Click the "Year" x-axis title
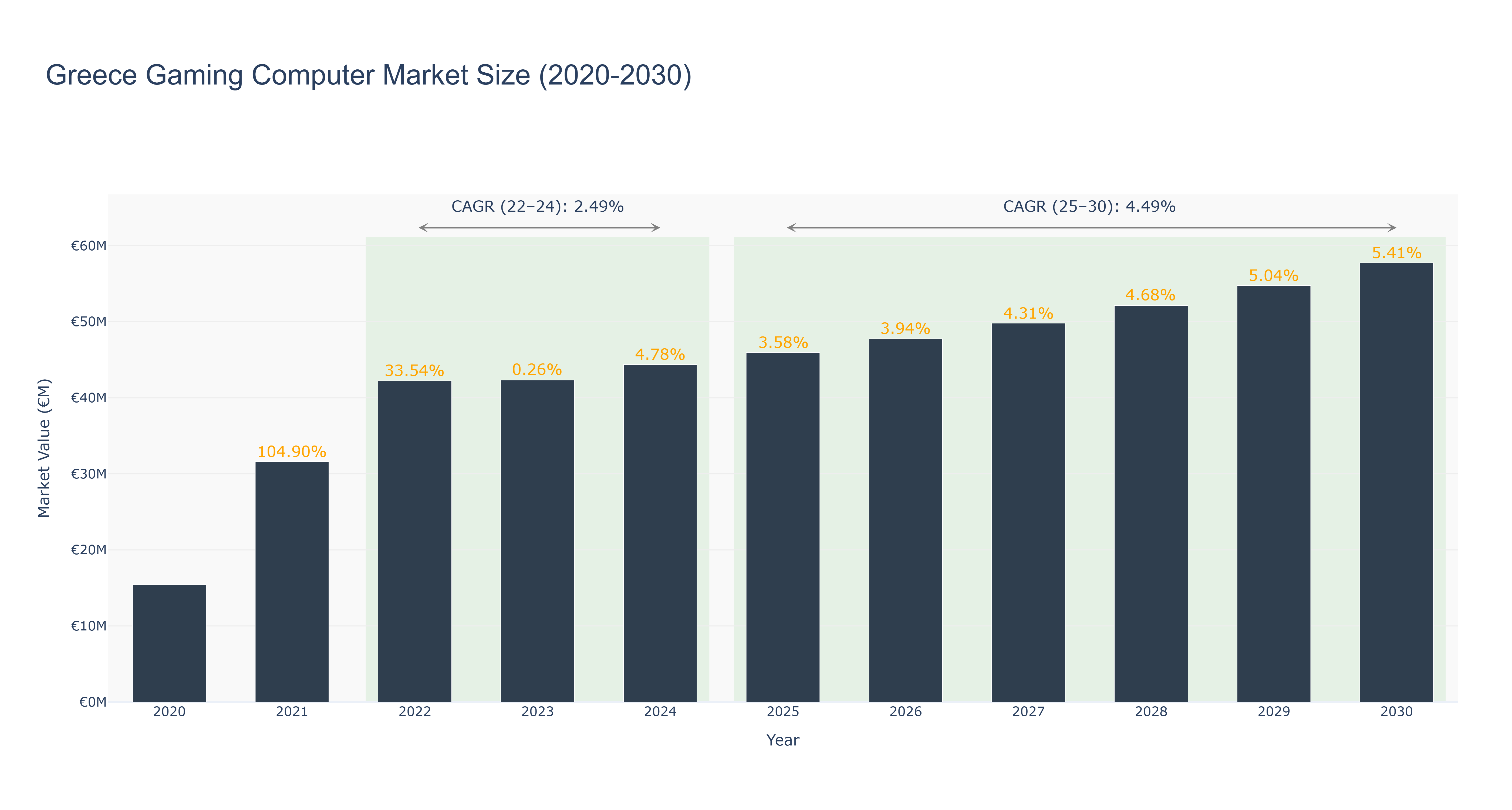Screen dimensions: 1512x810 (782, 740)
